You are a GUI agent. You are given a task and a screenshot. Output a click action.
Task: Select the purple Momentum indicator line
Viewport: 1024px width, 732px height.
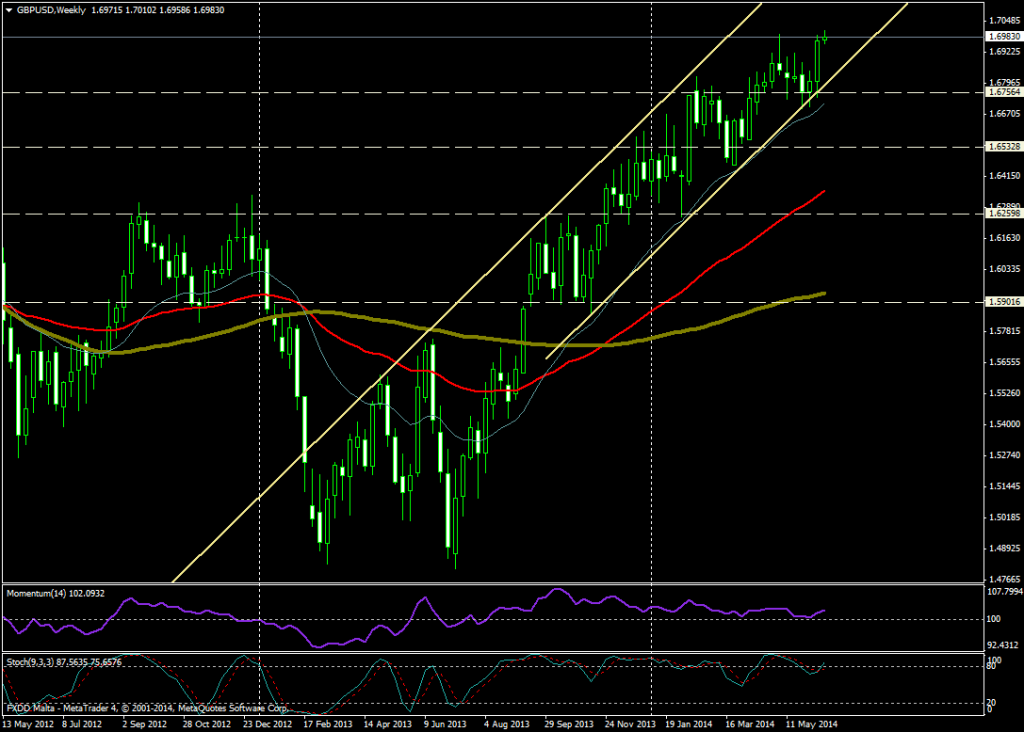click(560, 592)
